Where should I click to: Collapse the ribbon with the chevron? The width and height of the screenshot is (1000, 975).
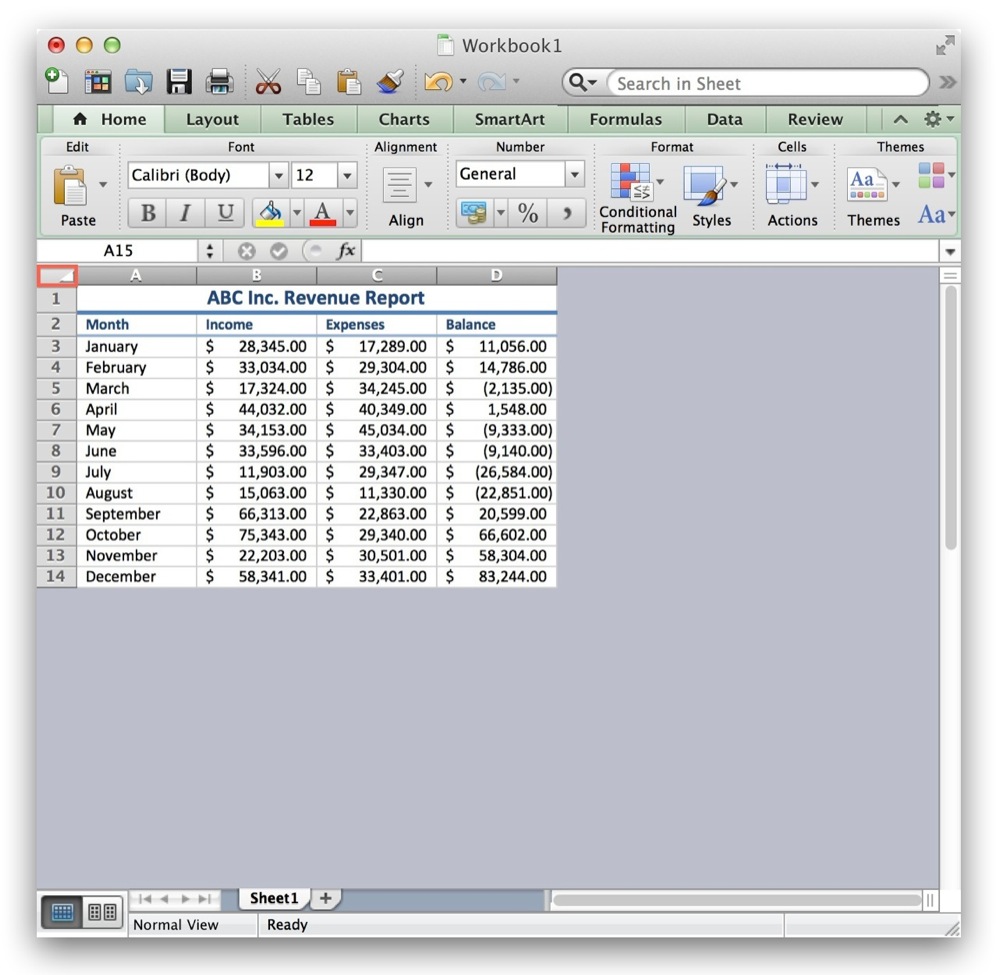coord(900,119)
